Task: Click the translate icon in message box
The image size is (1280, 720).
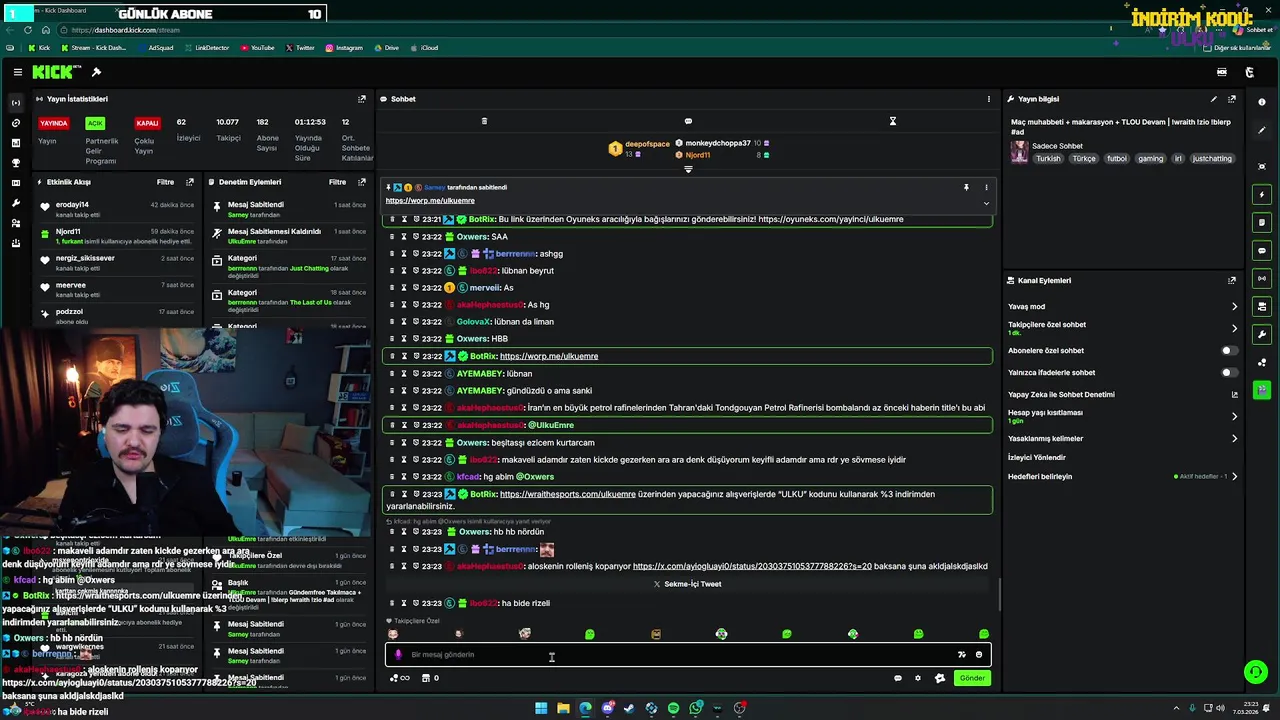Action: (x=962, y=655)
